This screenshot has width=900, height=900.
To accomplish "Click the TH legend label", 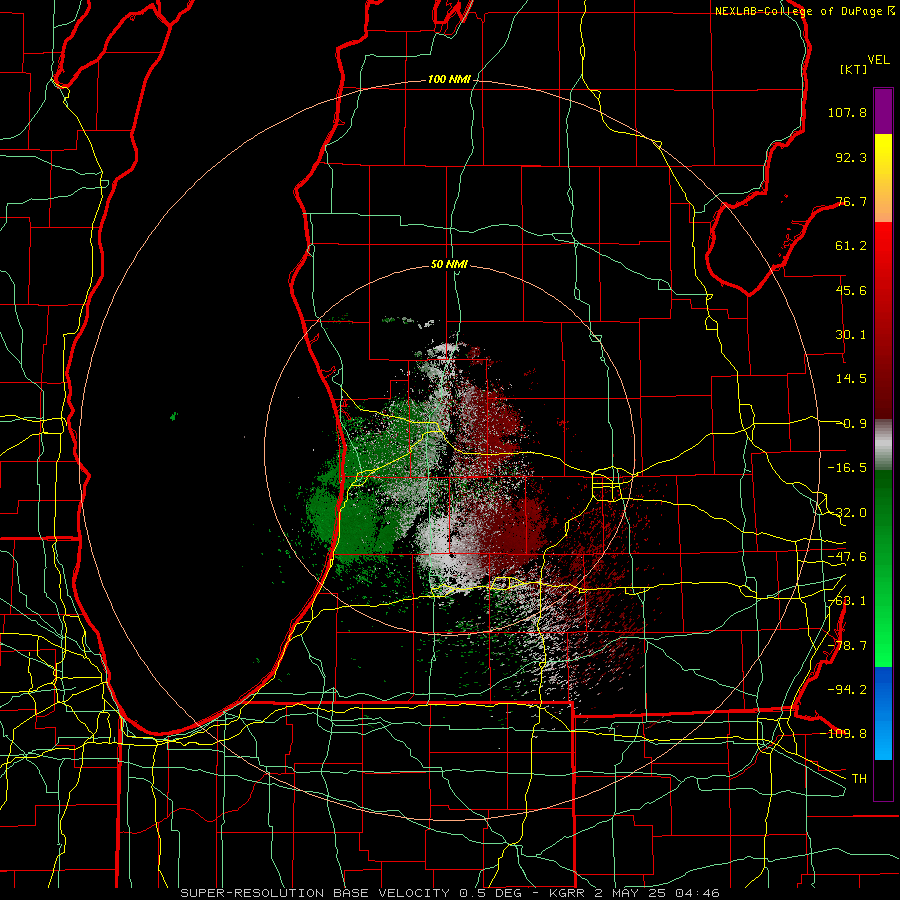I will [x=859, y=778].
